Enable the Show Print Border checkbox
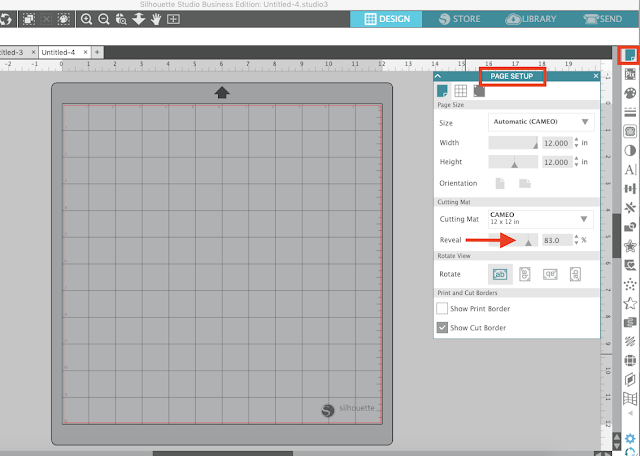This screenshot has width=640, height=456. tap(442, 308)
